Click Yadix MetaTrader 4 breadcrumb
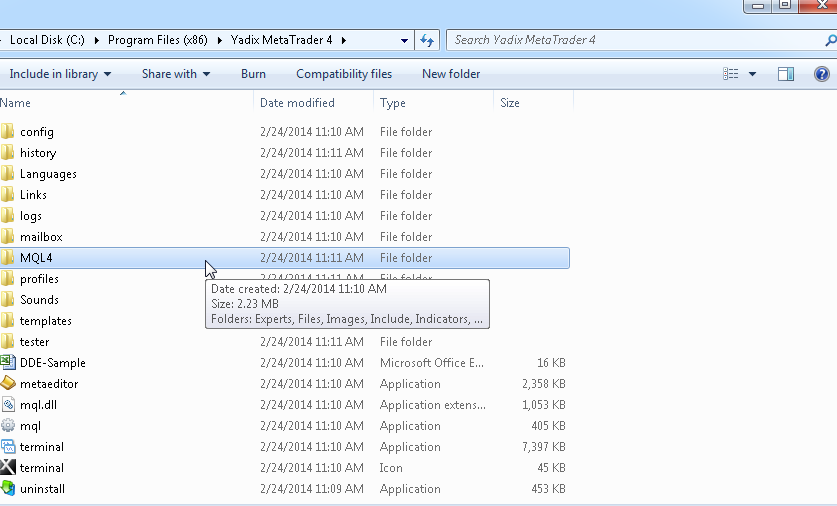This screenshot has height=506, width=837. 281,40
